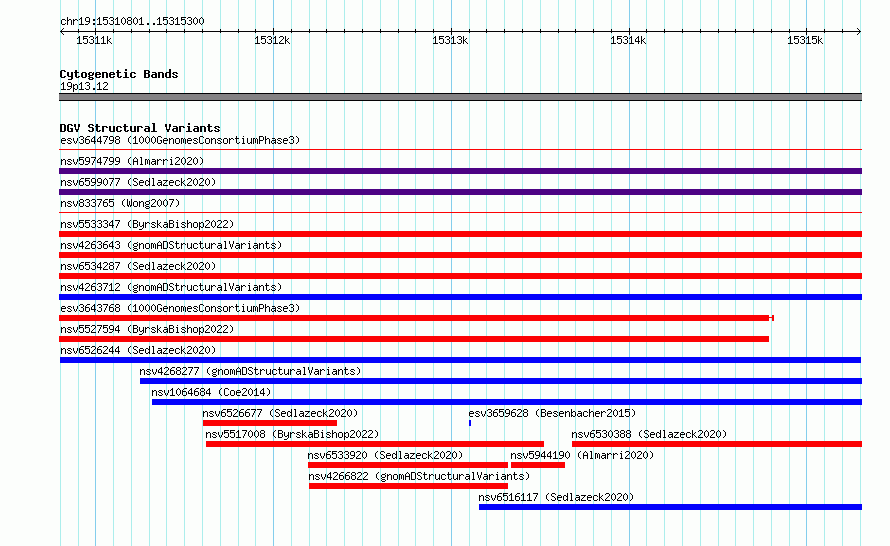
Task: Click esv3659628 (Besenbacher2015) label
Action: pyautogui.click(x=552, y=413)
